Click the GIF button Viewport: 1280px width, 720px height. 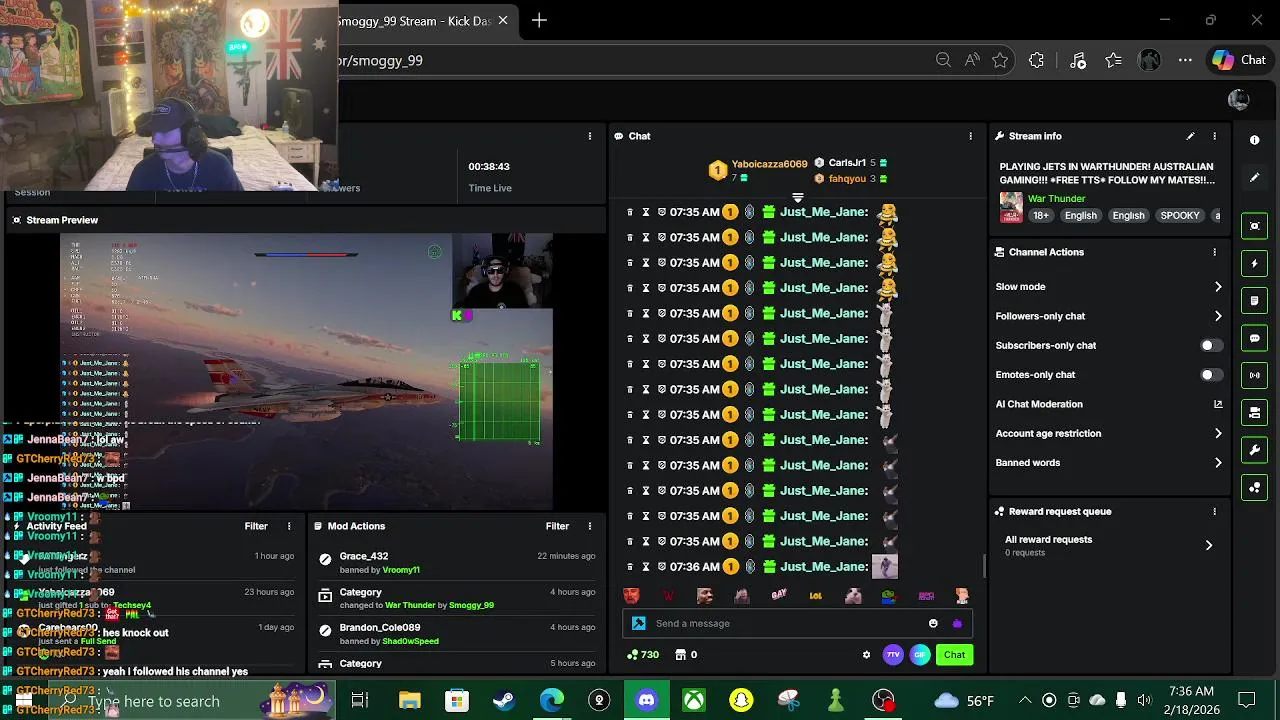920,655
